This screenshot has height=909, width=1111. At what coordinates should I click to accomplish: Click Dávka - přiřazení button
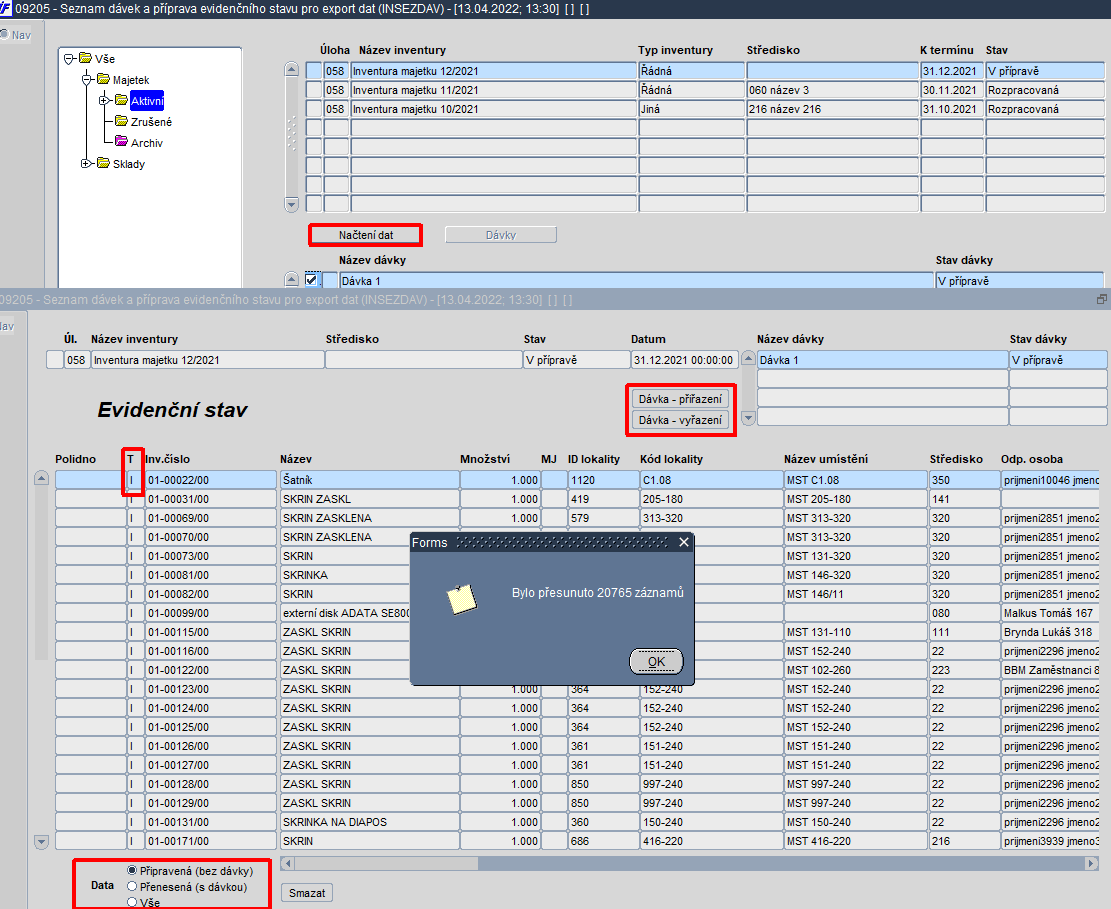[680, 399]
